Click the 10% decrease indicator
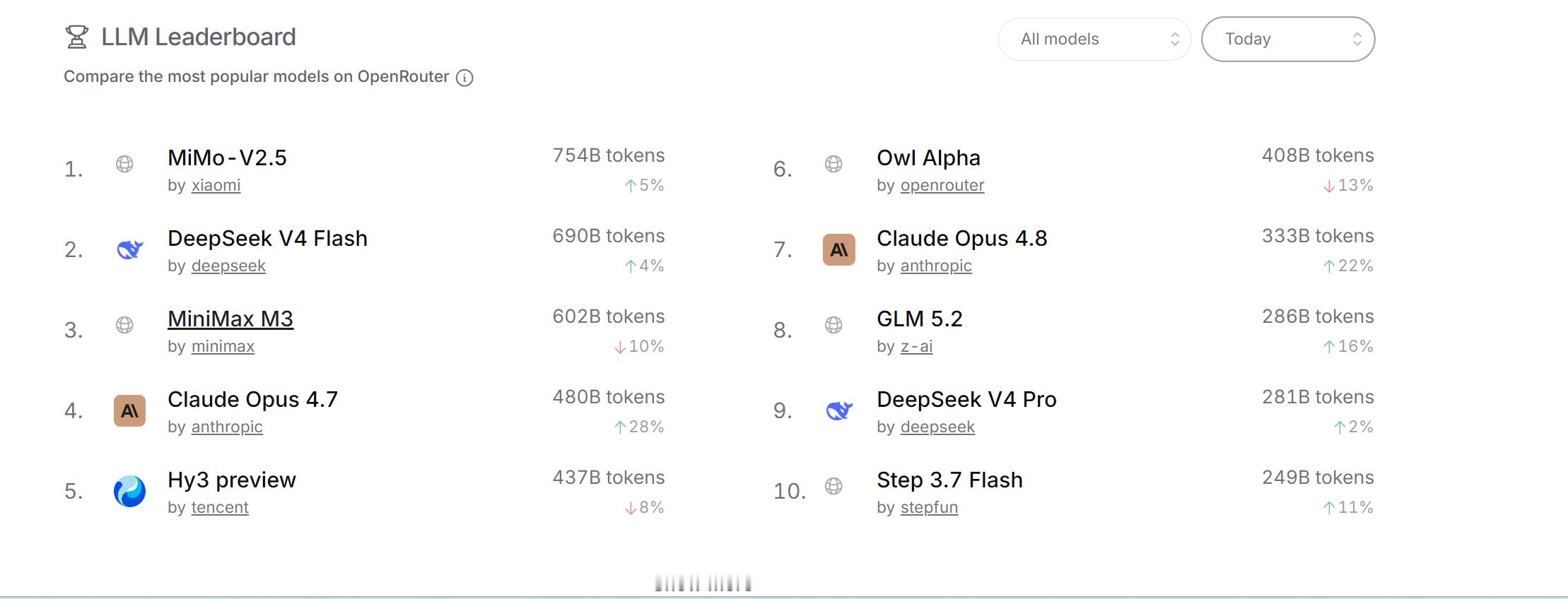 tap(639, 346)
